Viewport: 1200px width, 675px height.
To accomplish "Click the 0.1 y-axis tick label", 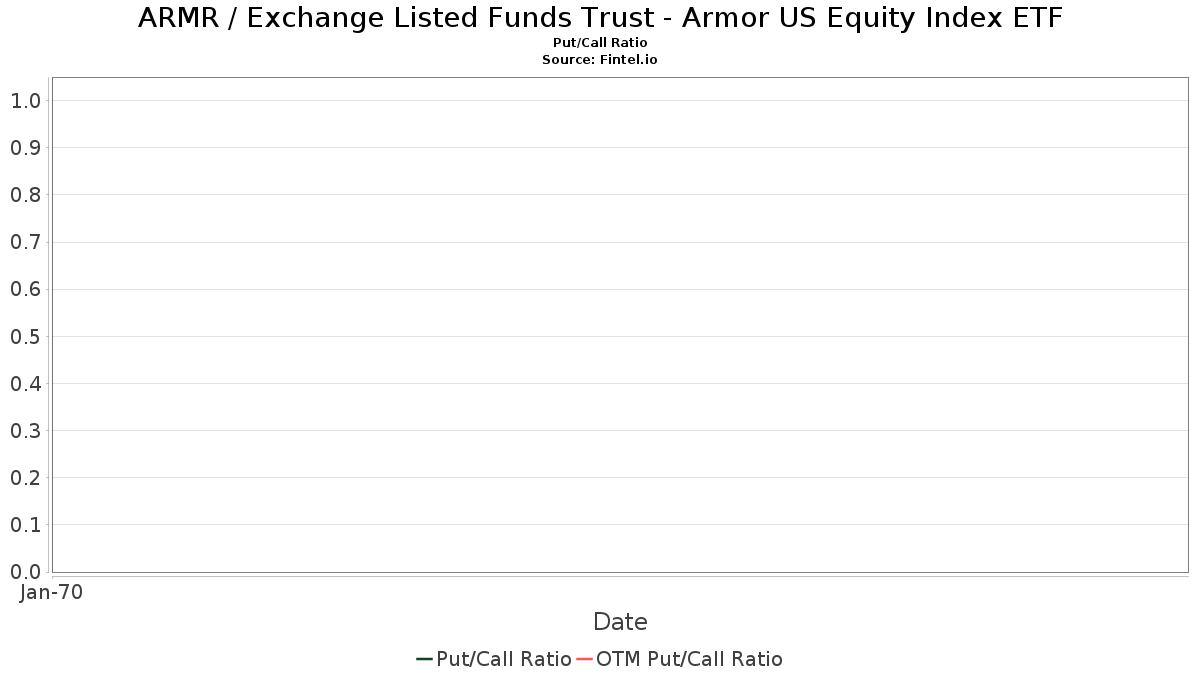I will [26, 525].
